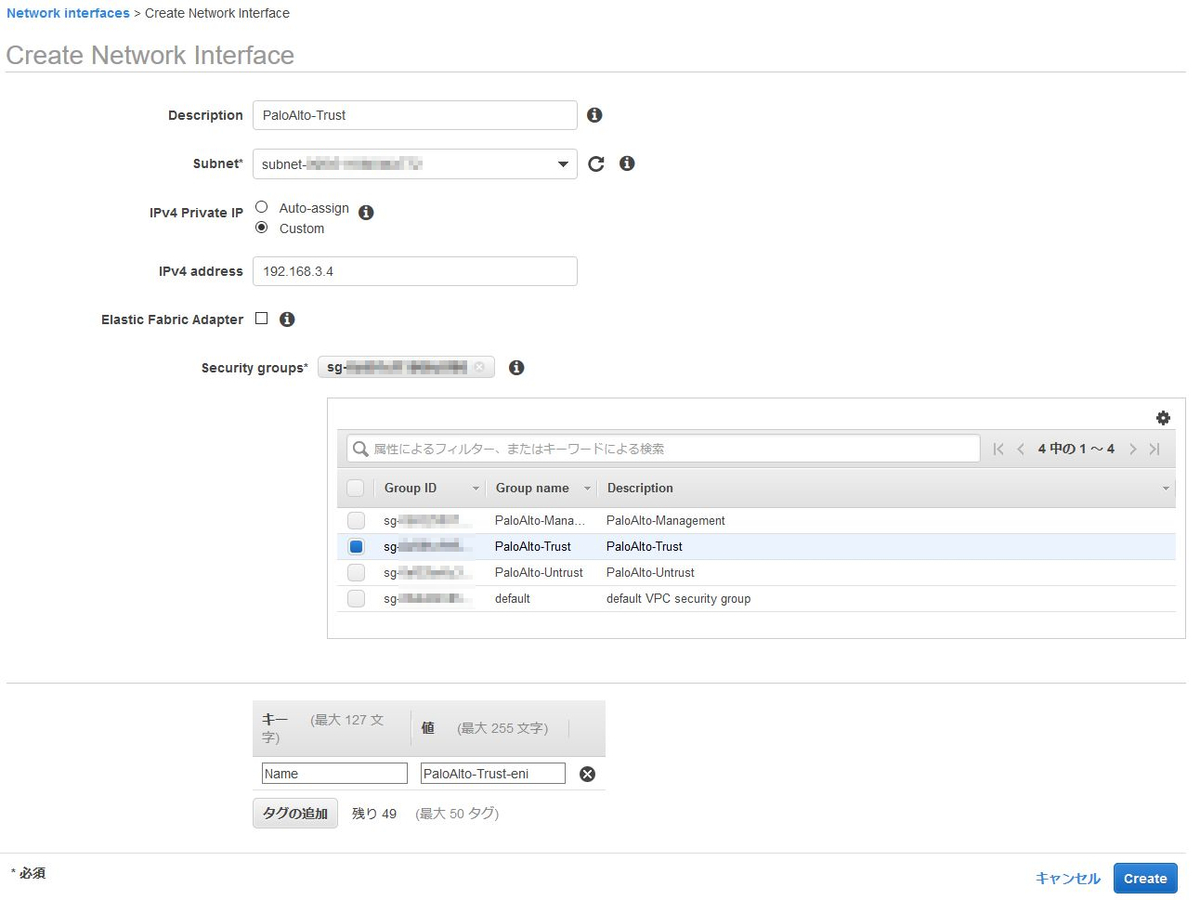Open Description column dropdown arrow
The width and height of the screenshot is (1200, 900).
(x=1166, y=489)
